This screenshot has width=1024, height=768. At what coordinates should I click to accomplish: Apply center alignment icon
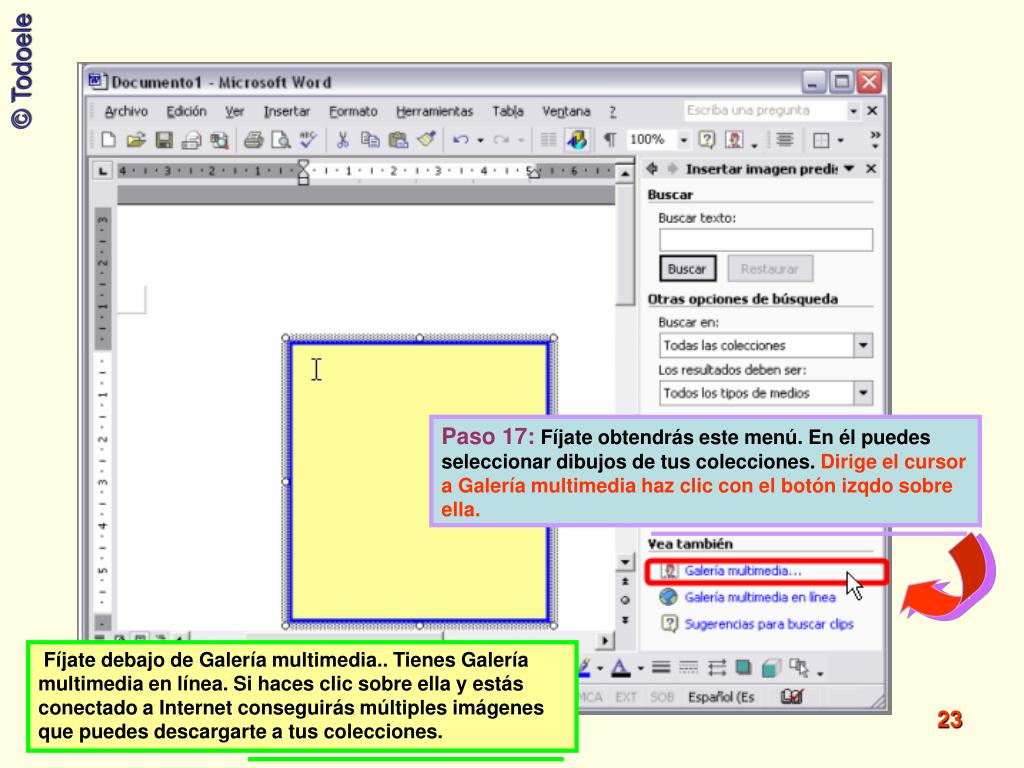click(784, 139)
